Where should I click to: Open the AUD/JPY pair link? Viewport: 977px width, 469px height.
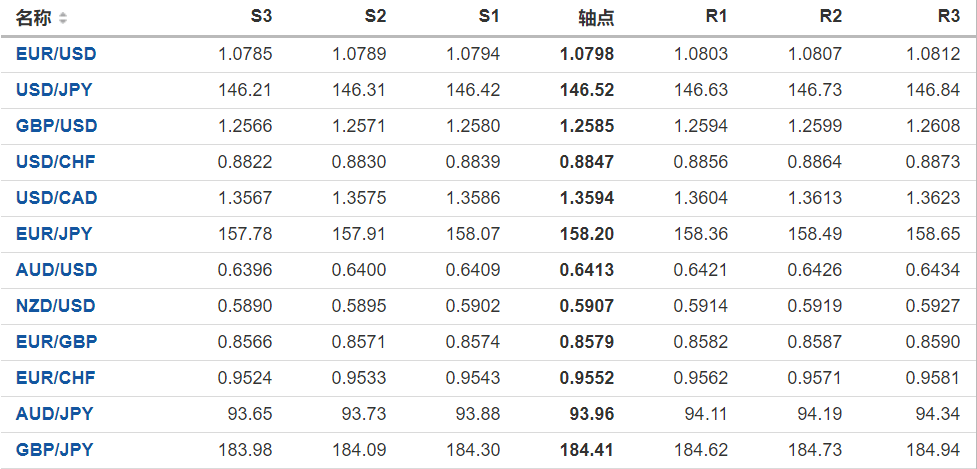pos(54,414)
